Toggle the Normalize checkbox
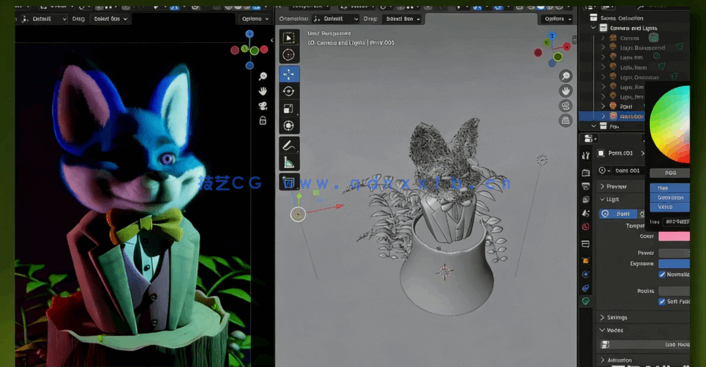706x367 pixels. [x=662, y=274]
